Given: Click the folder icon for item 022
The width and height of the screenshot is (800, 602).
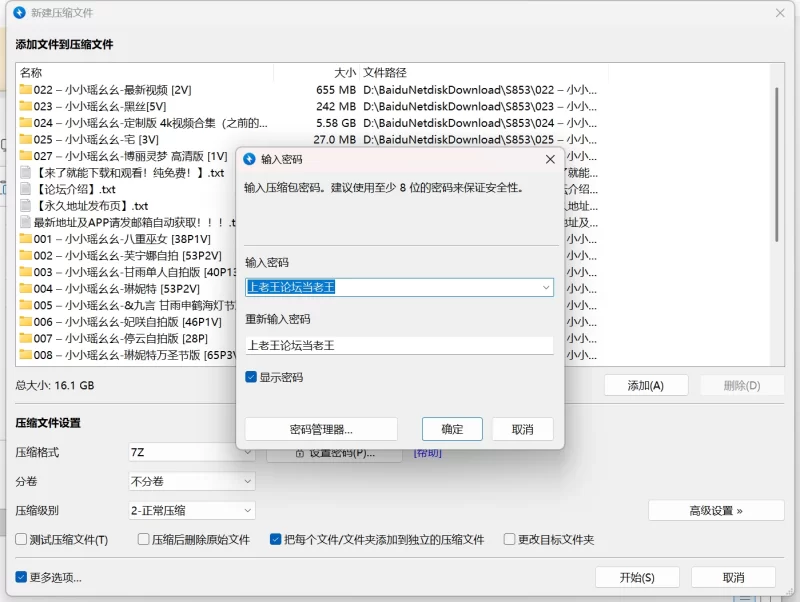Looking at the screenshot, I should coord(26,90).
